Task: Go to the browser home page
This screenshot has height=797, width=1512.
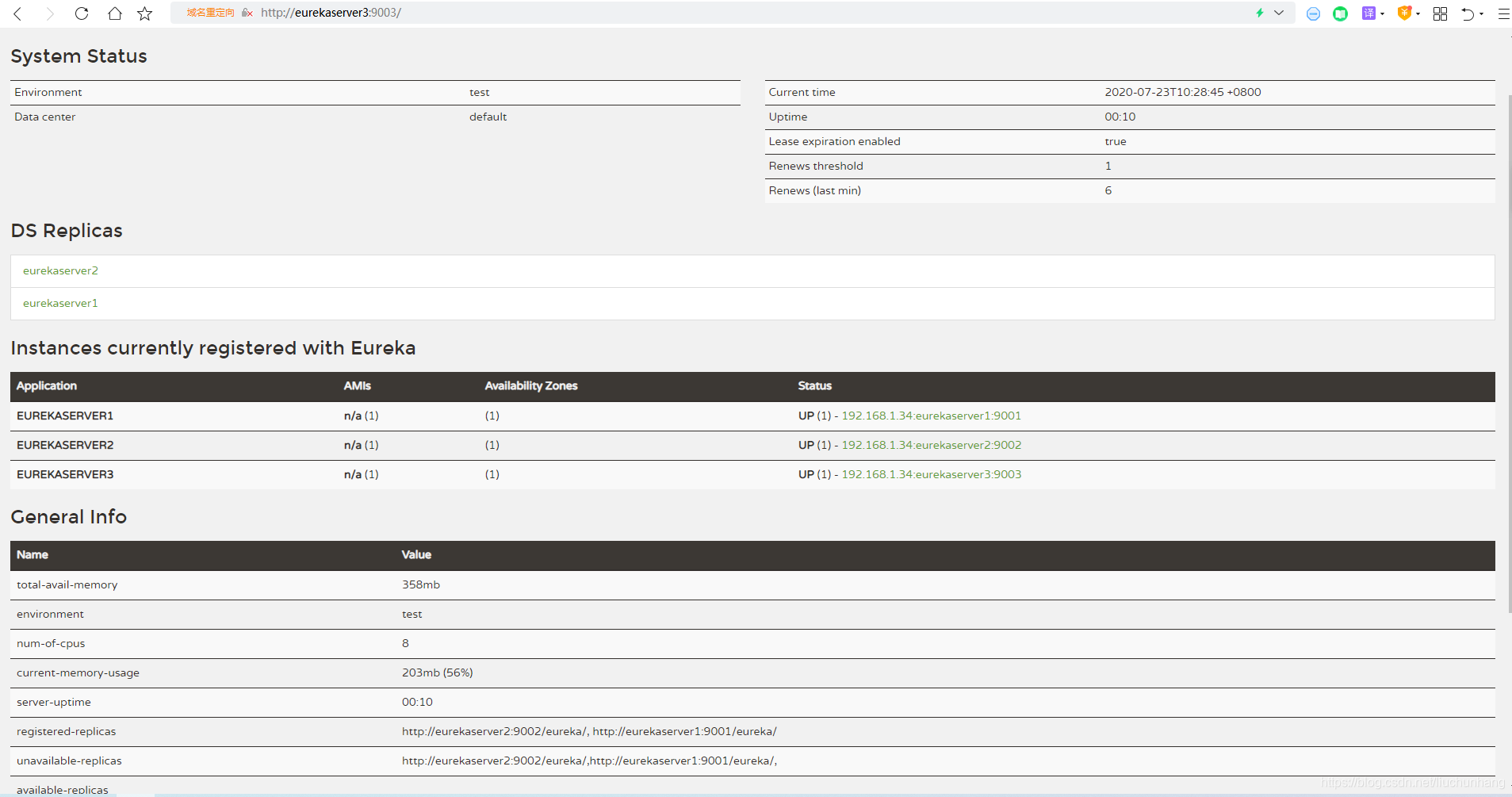Action: click(x=115, y=13)
